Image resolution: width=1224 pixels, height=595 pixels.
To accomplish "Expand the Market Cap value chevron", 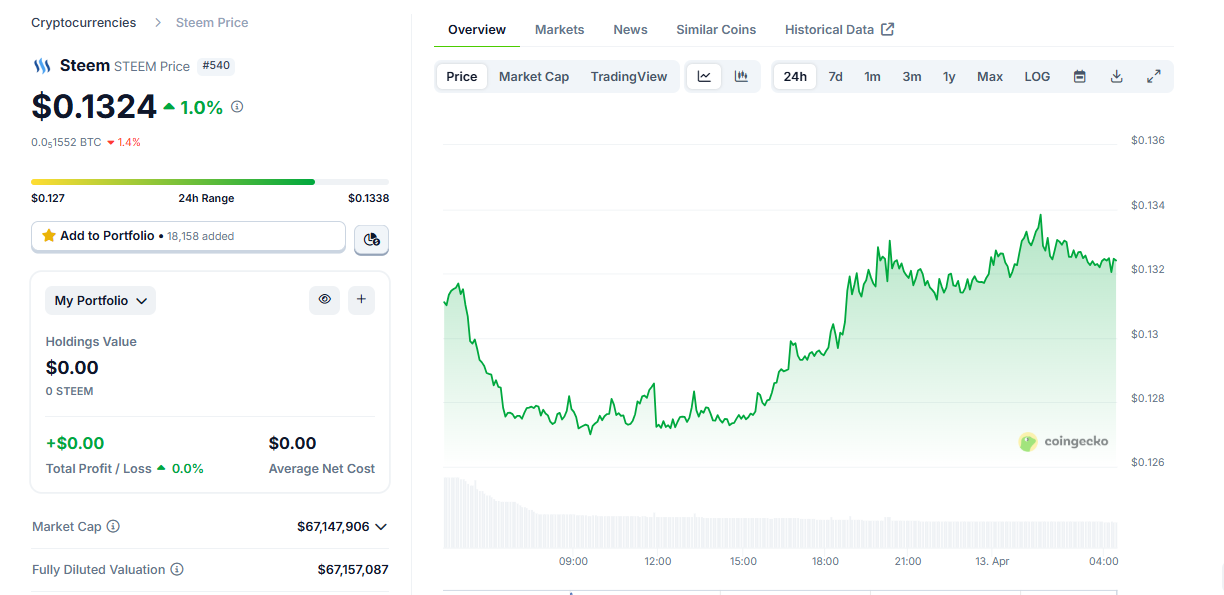I will 380,526.
